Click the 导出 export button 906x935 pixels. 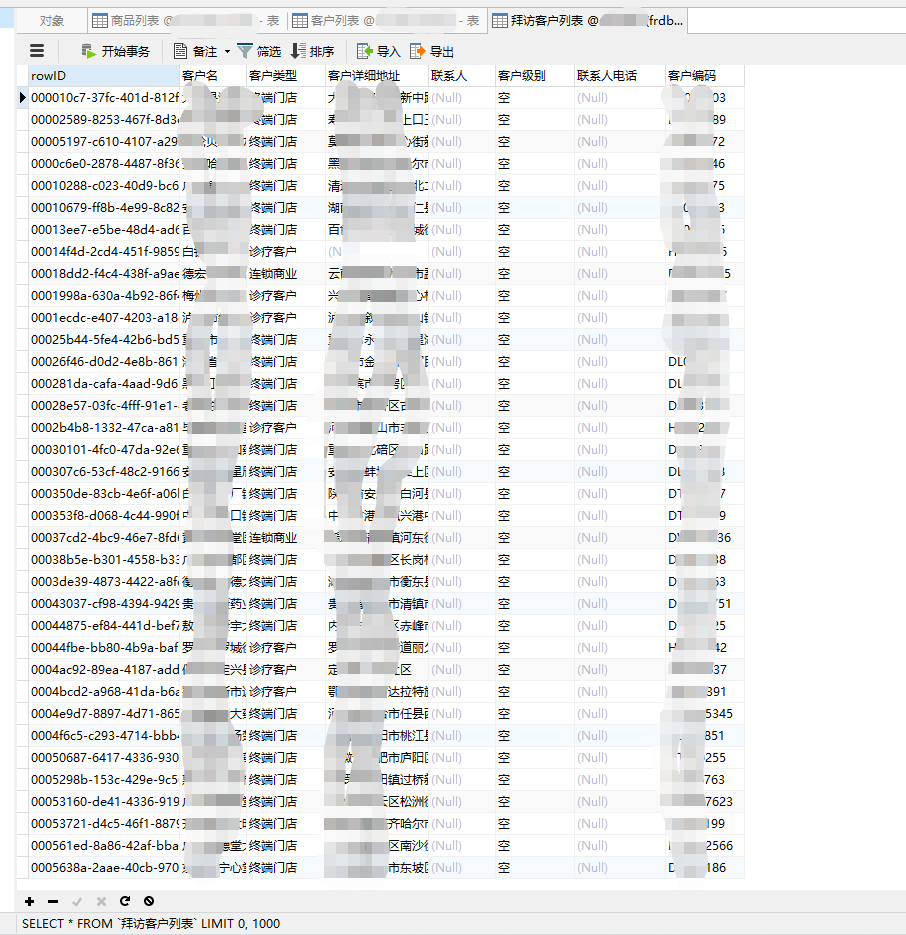(432, 51)
